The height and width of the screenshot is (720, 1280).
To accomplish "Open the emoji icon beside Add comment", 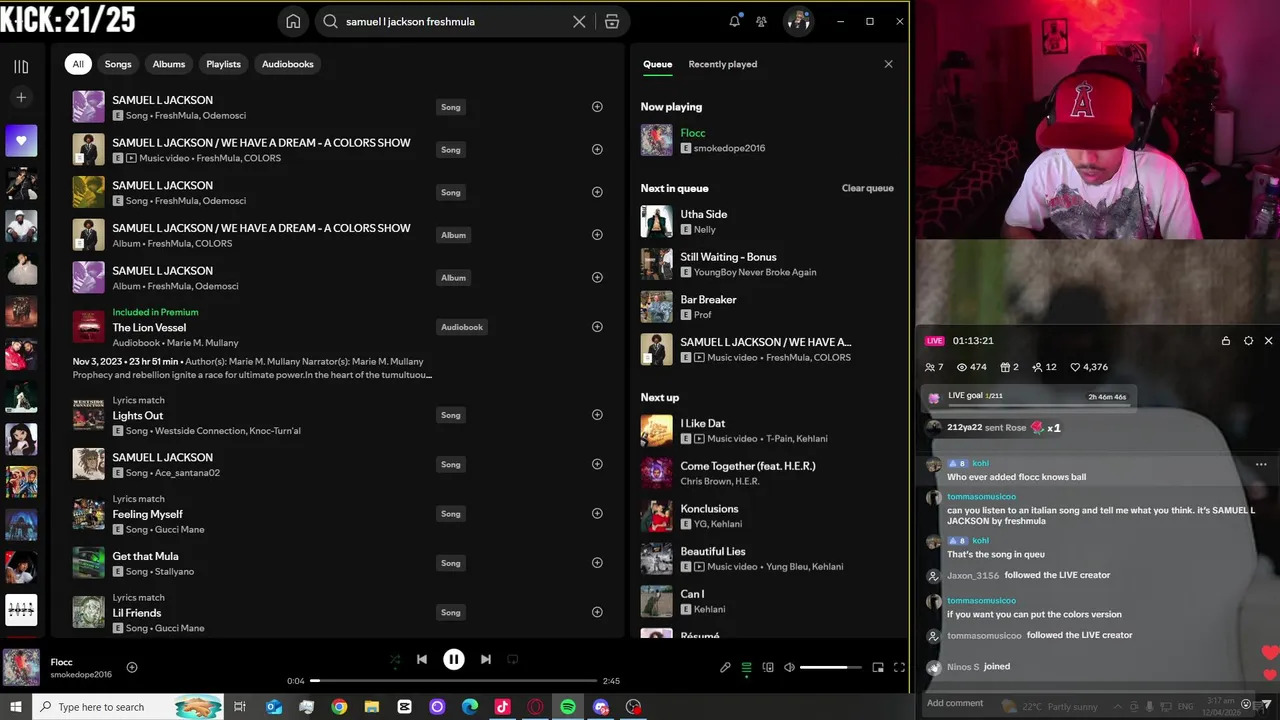I will [1246, 704].
